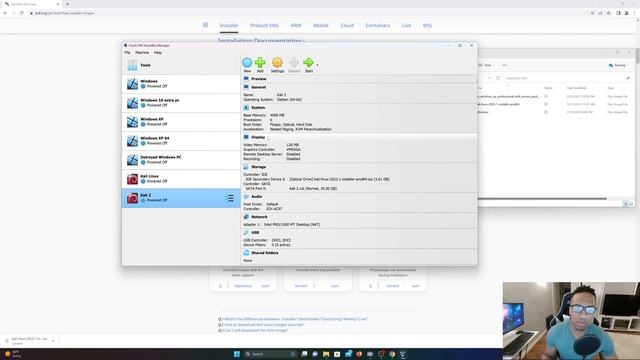Switch to the Containers tab
The image size is (640, 360).
pyautogui.click(x=378, y=25)
